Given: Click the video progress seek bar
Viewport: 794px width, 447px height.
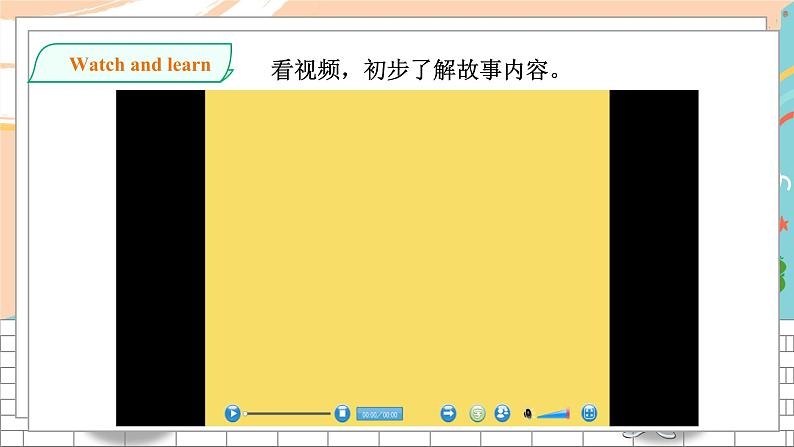Looking at the screenshot, I should pyautogui.click(x=287, y=414).
